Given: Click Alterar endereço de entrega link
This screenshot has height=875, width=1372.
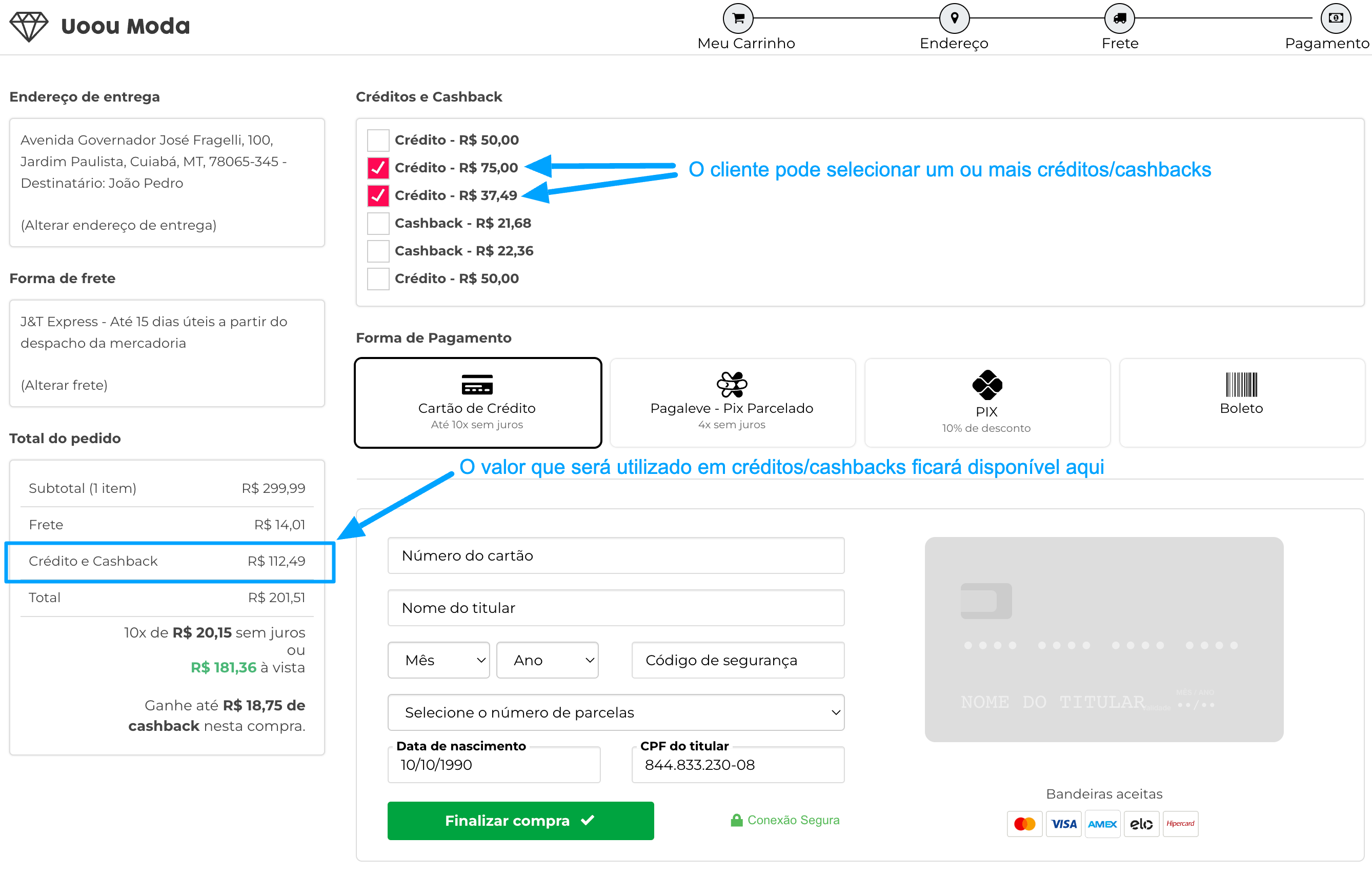Looking at the screenshot, I should point(118,225).
